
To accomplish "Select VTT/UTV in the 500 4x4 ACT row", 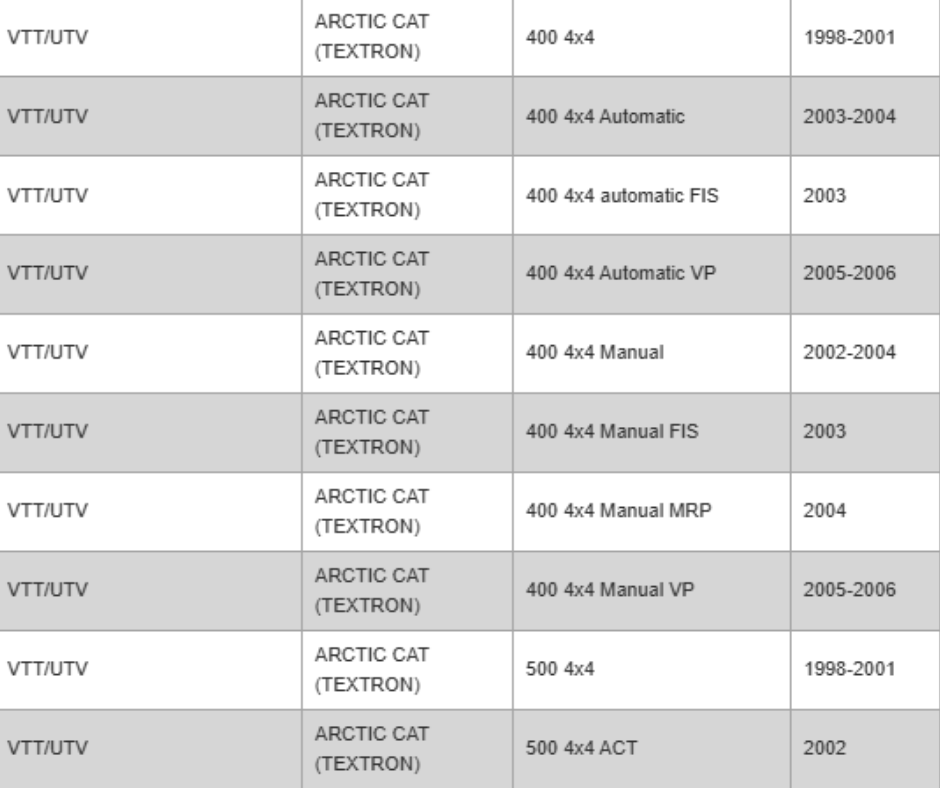I will click(x=48, y=749).
